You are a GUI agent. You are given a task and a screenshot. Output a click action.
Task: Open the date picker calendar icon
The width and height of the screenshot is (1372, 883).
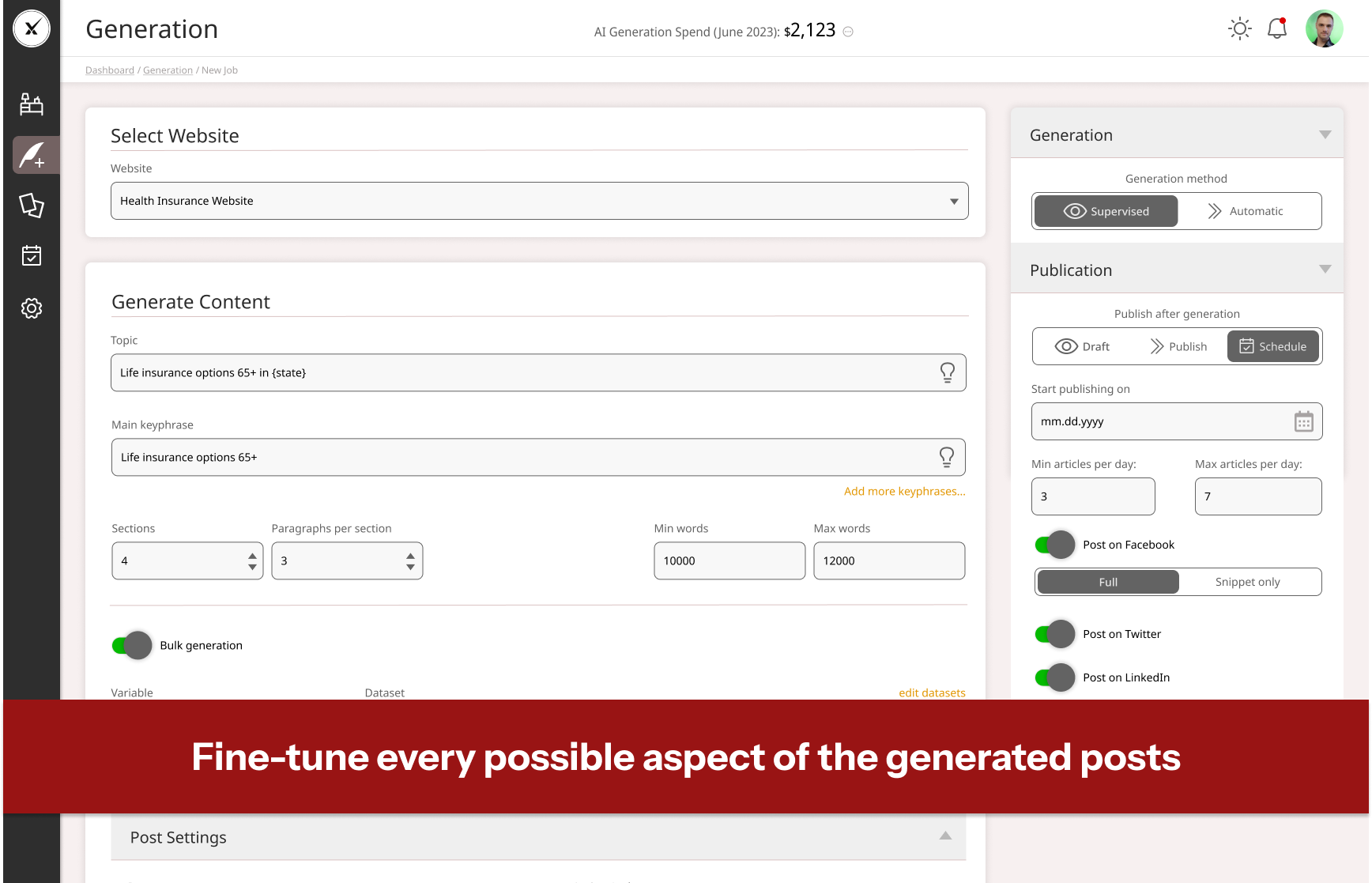tap(1303, 421)
